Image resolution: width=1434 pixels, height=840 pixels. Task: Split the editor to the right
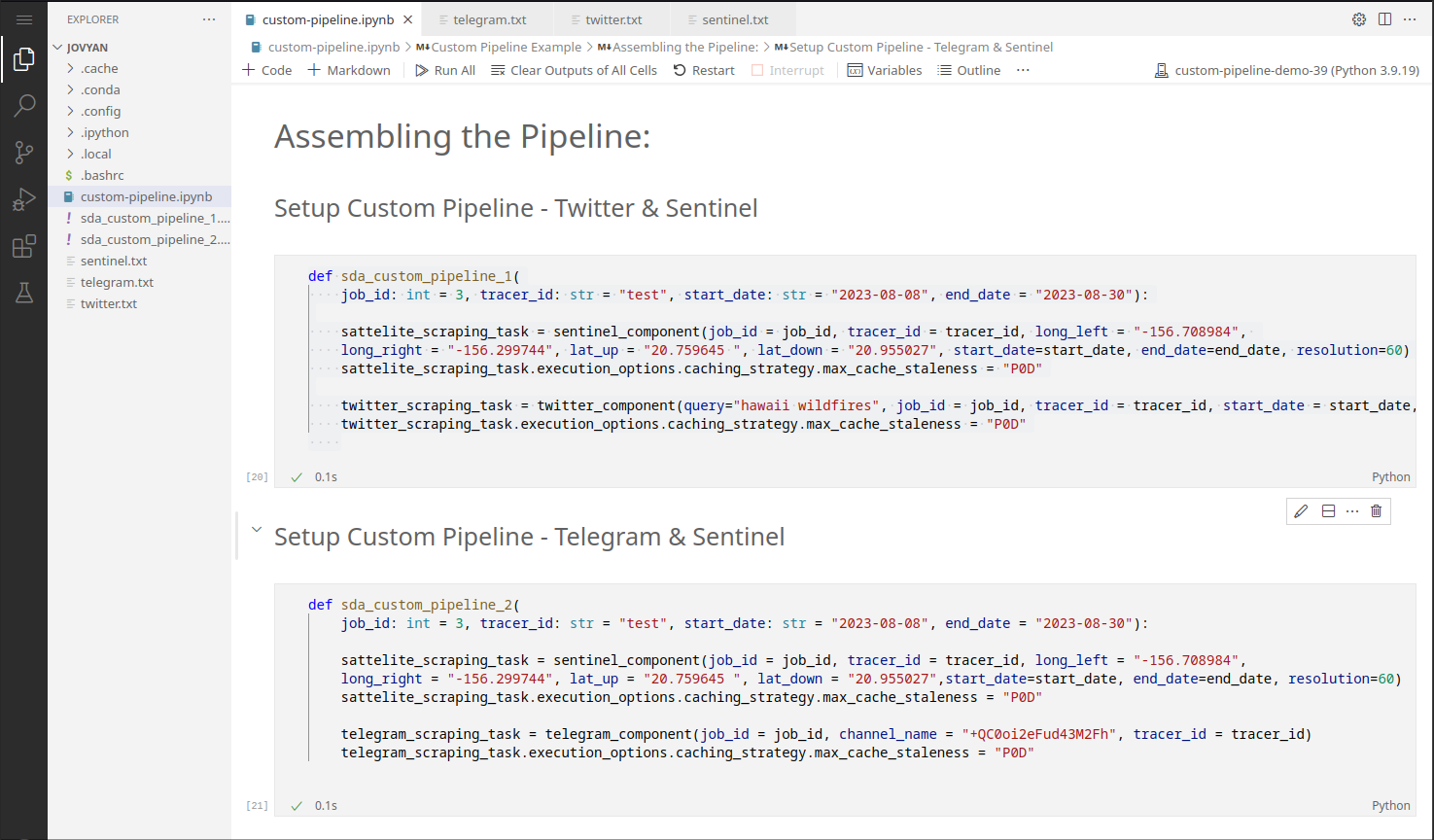1384,19
